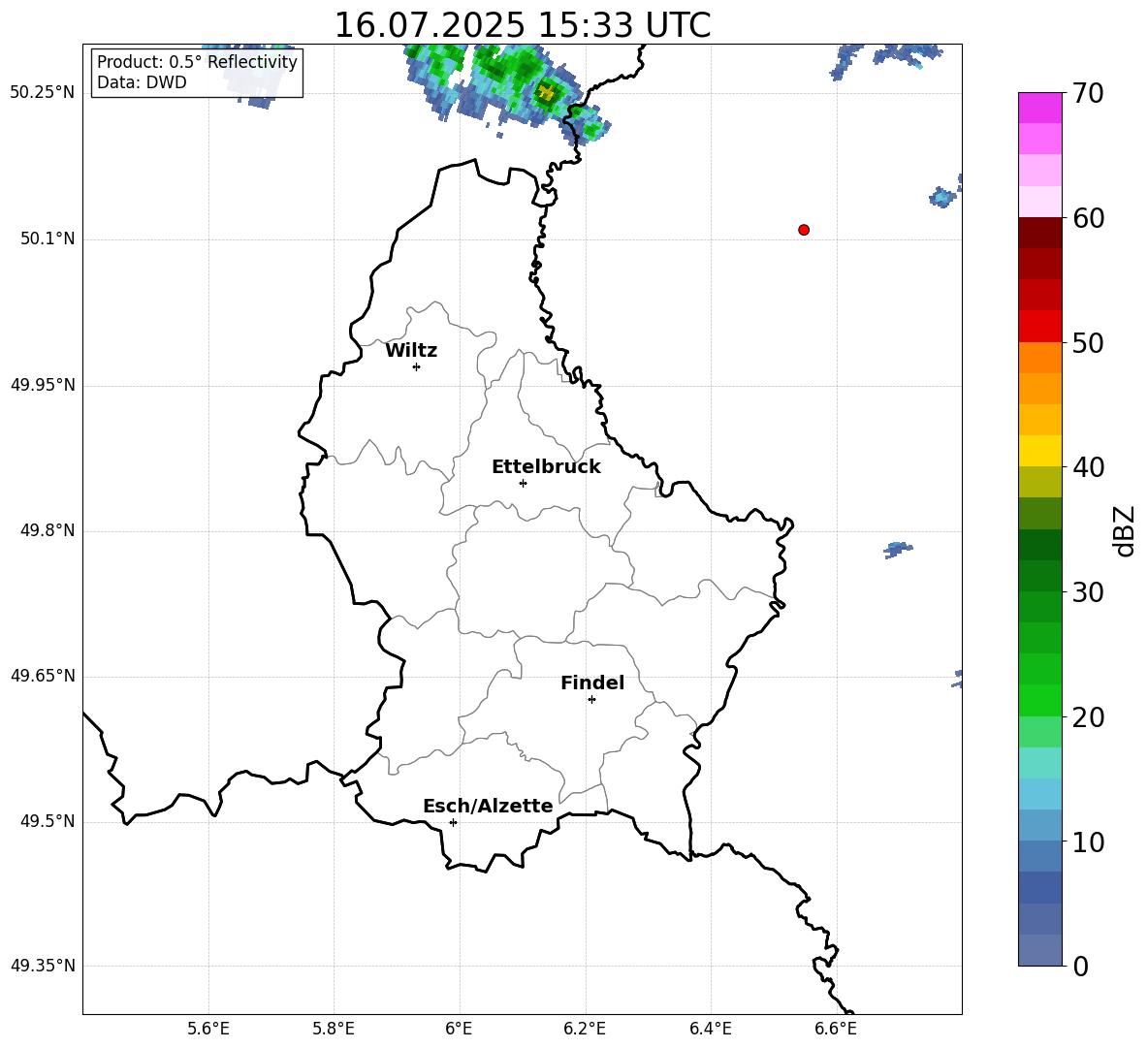Click the Wiltz station cross marker
The image size is (1148, 1048).
tap(417, 367)
